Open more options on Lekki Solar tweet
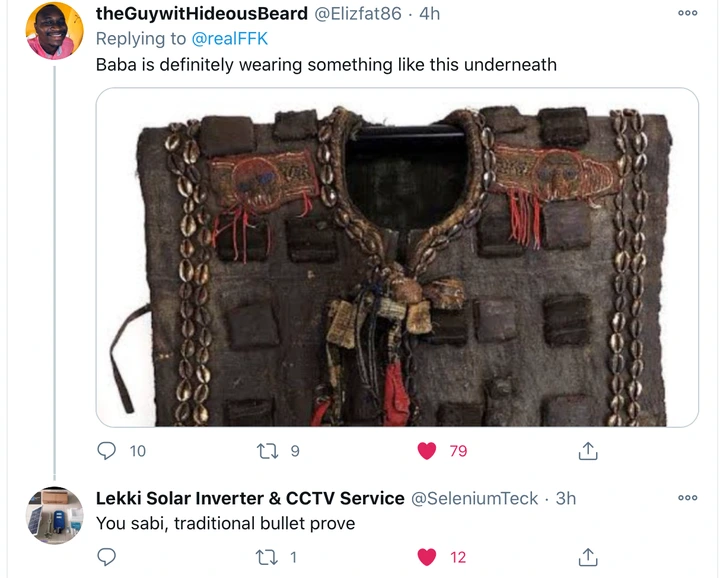This screenshot has height=578, width=720. click(x=687, y=498)
